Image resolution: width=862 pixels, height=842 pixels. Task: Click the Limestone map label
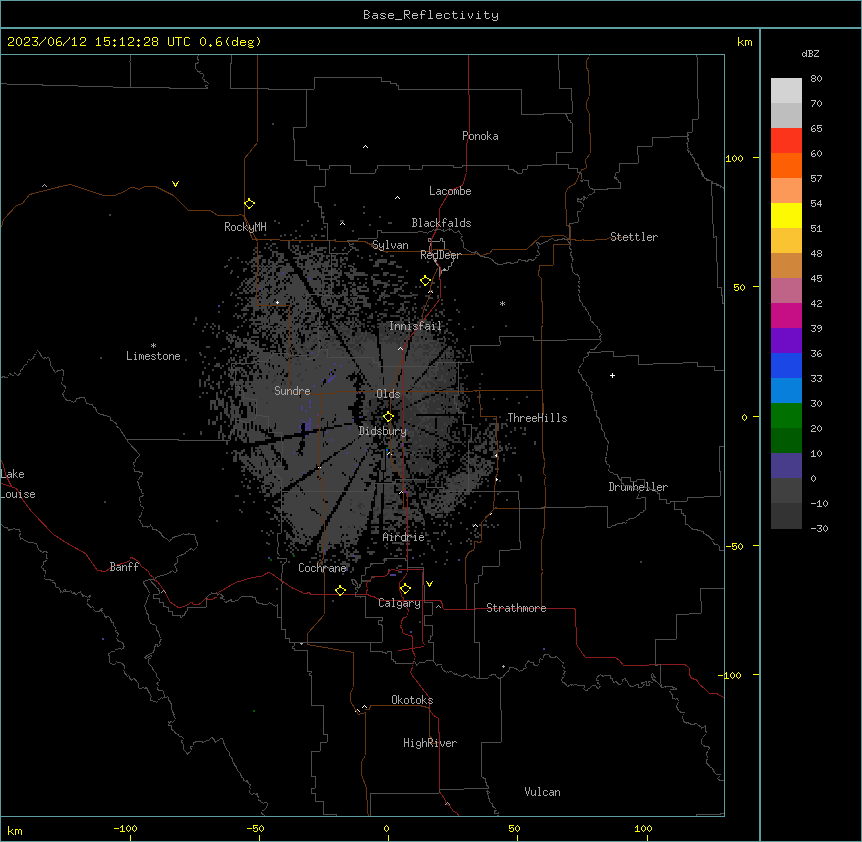tap(153, 356)
